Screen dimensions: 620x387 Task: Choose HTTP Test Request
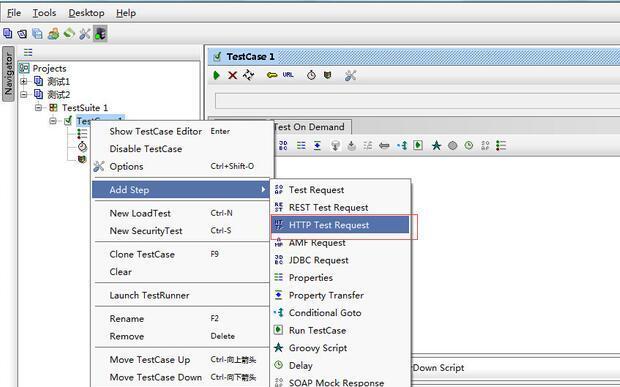pyautogui.click(x=341, y=225)
